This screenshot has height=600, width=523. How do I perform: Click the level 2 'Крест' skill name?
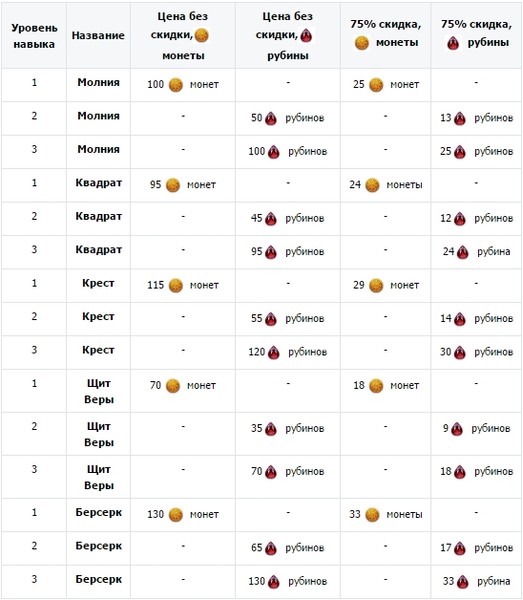tap(98, 316)
